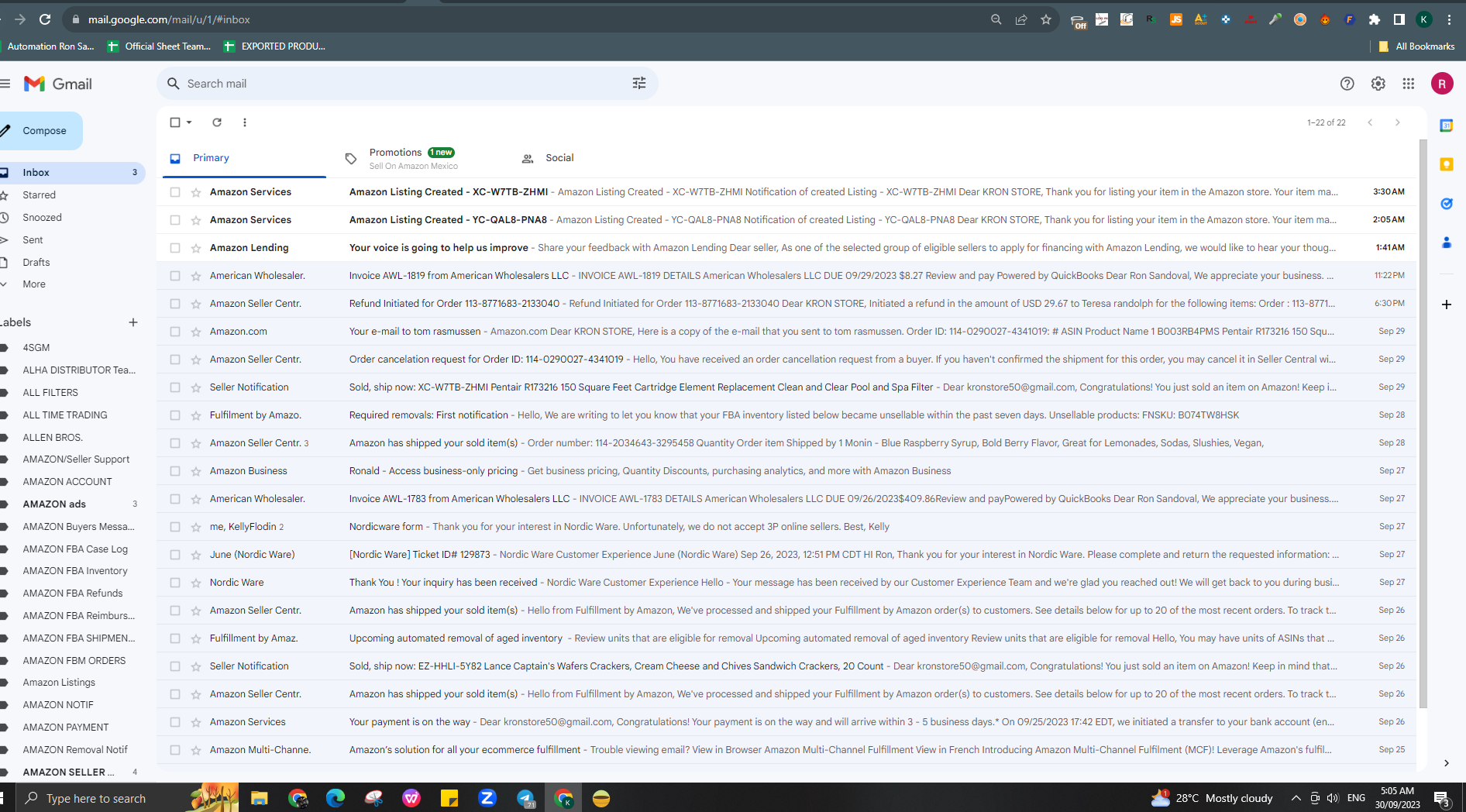Open the All Bookmarks folder
The height and width of the screenshot is (812, 1466).
coord(1416,46)
